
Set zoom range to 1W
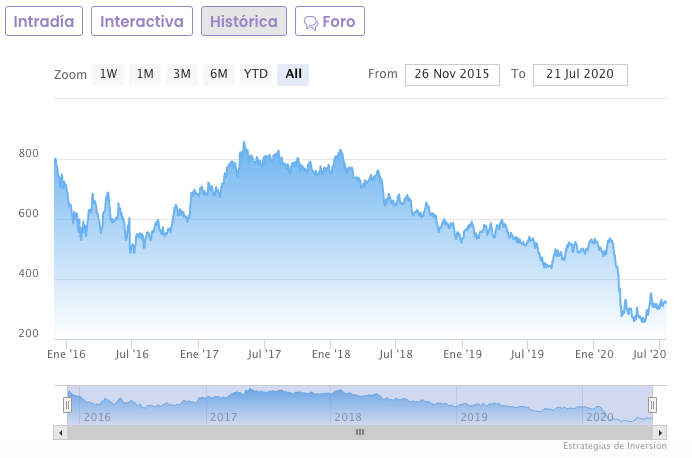[108, 74]
